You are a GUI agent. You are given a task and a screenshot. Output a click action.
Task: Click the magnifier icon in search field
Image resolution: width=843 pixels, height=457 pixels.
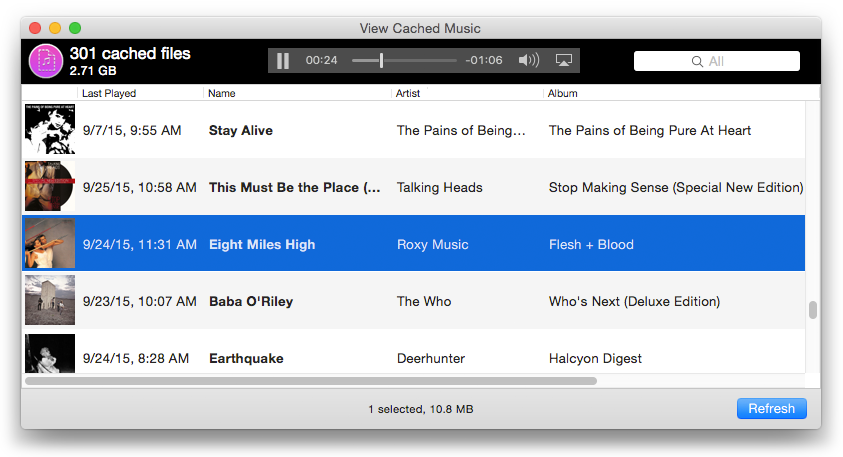pyautogui.click(x=697, y=61)
